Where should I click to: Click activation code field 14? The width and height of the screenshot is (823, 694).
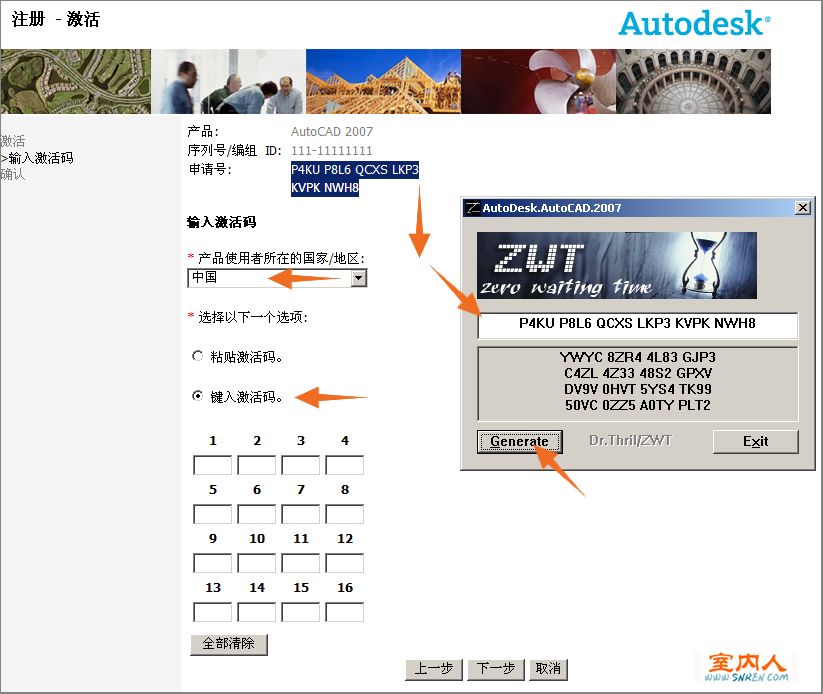pyautogui.click(x=257, y=612)
